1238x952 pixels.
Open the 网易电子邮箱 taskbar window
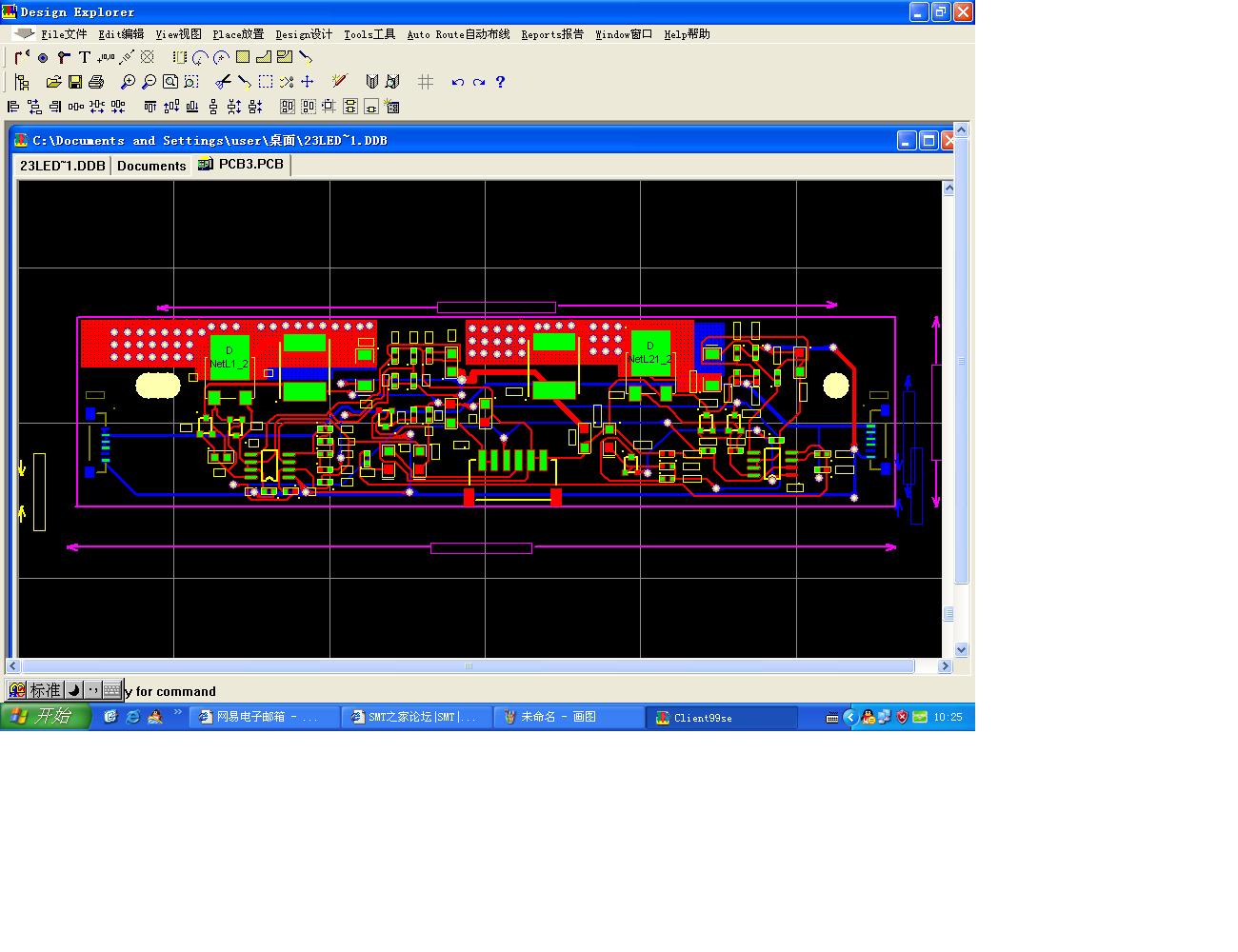pos(264,717)
